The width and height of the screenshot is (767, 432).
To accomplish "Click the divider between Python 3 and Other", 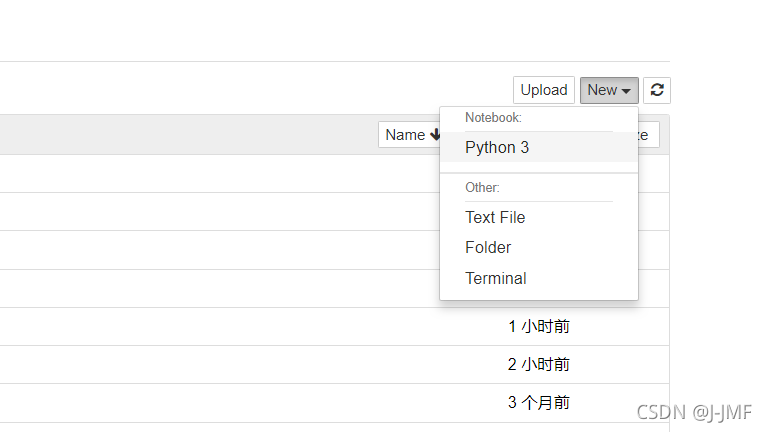I will coord(539,173).
